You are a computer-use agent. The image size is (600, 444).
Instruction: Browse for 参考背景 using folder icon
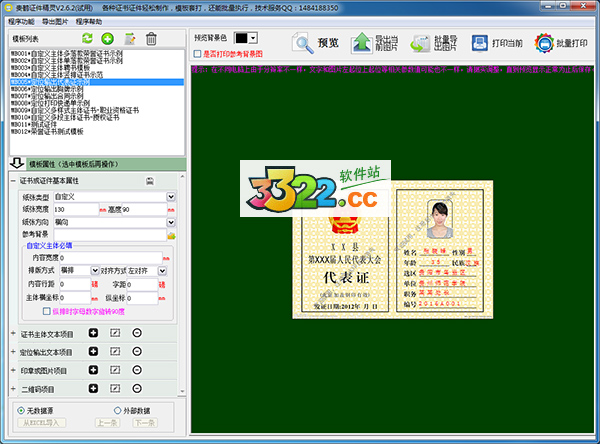click(171, 234)
